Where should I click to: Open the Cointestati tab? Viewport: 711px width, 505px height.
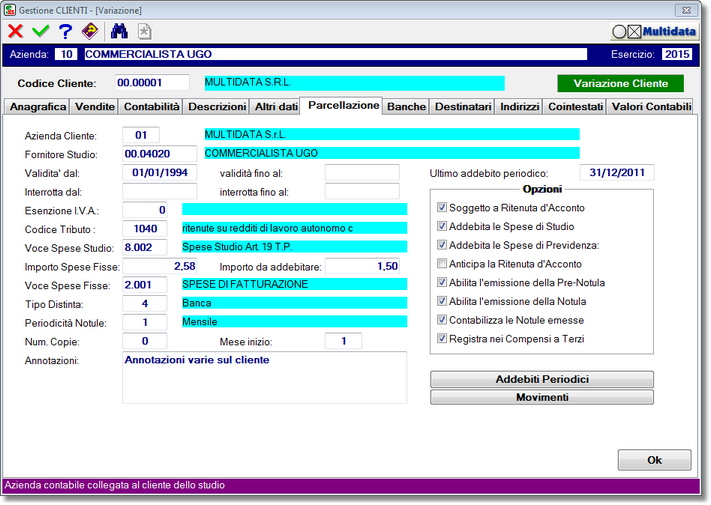point(575,107)
